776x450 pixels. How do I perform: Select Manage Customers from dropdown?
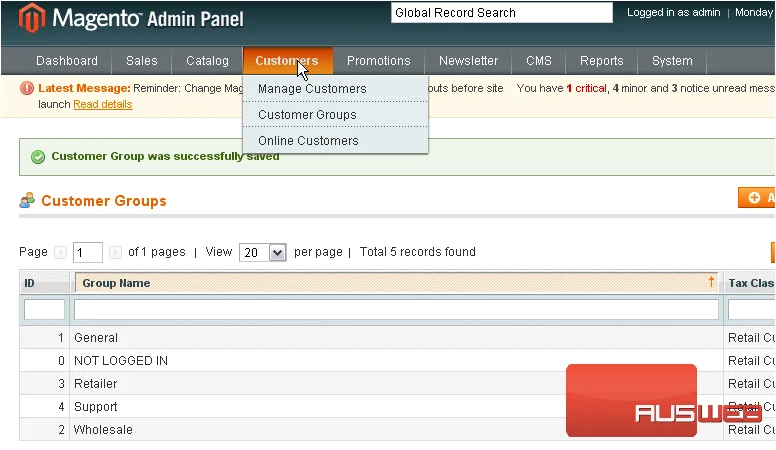coord(335,89)
